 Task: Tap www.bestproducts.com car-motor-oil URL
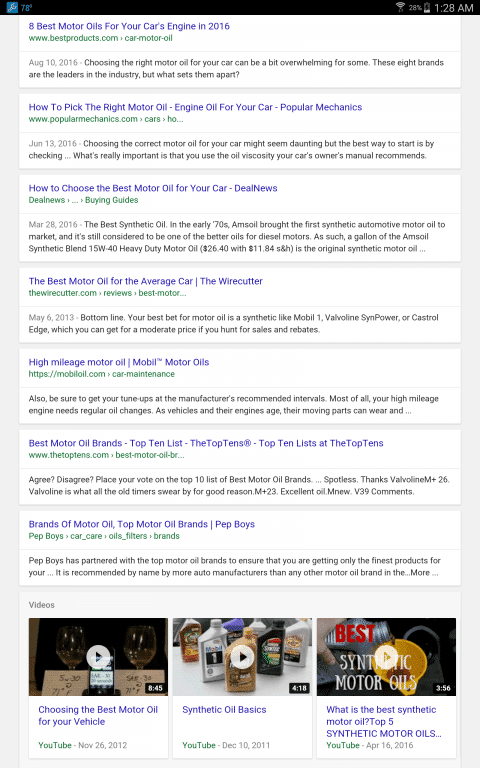pyautogui.click(x=100, y=38)
